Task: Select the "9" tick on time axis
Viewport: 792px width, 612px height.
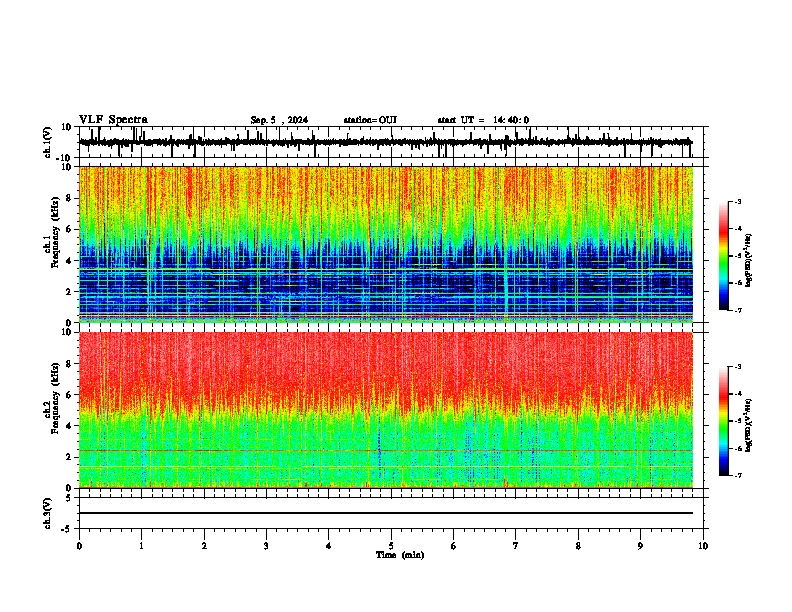Action: tap(640, 546)
